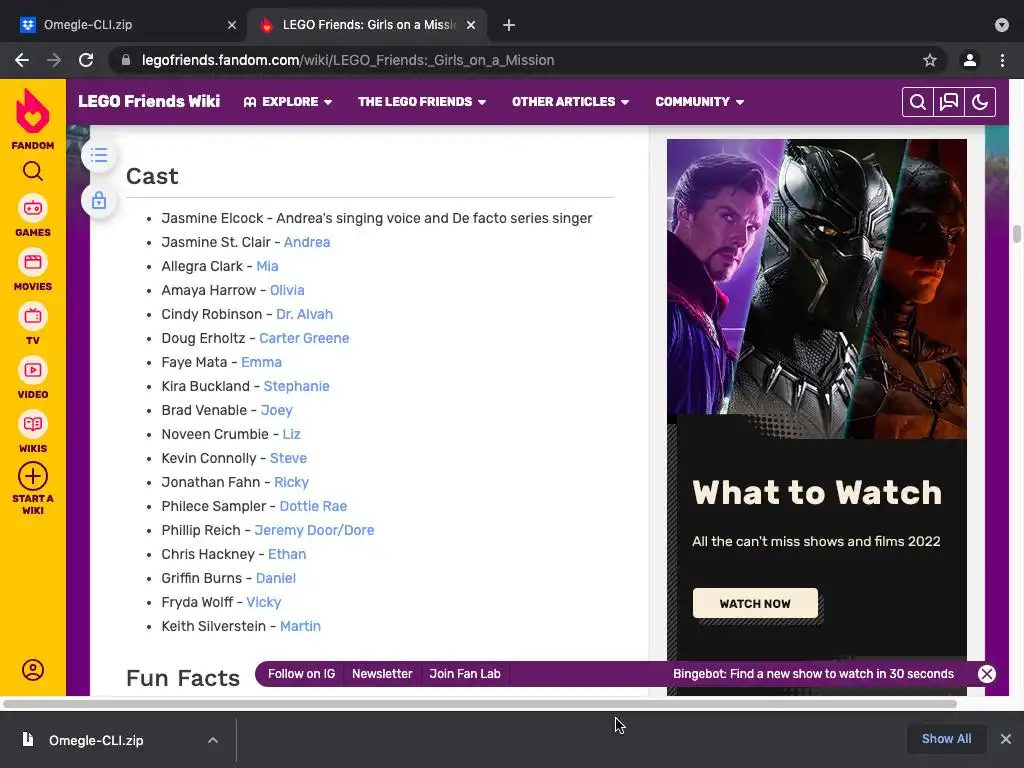Open the Ricky character link

(x=291, y=482)
